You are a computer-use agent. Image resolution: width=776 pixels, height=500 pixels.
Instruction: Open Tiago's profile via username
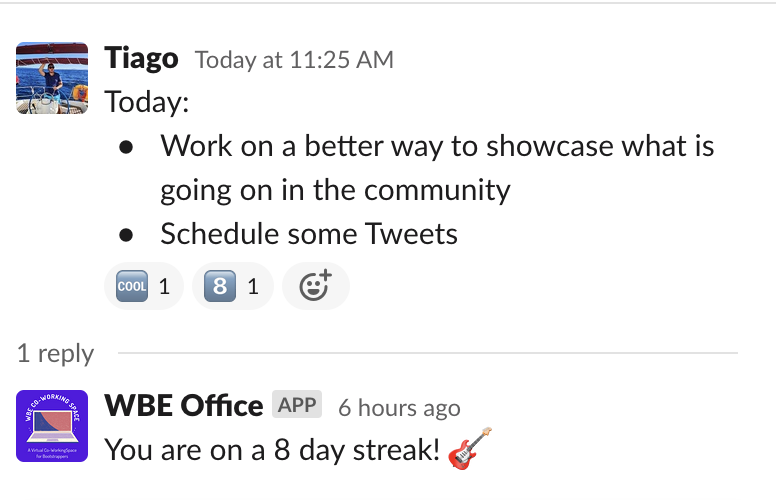point(141,59)
